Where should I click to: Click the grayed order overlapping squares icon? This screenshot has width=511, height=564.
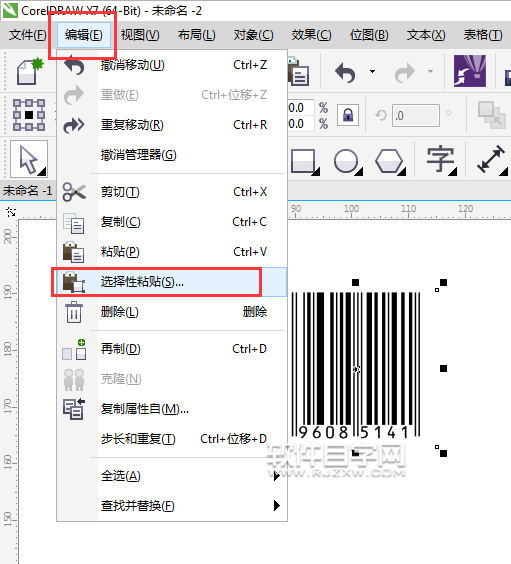491,115
